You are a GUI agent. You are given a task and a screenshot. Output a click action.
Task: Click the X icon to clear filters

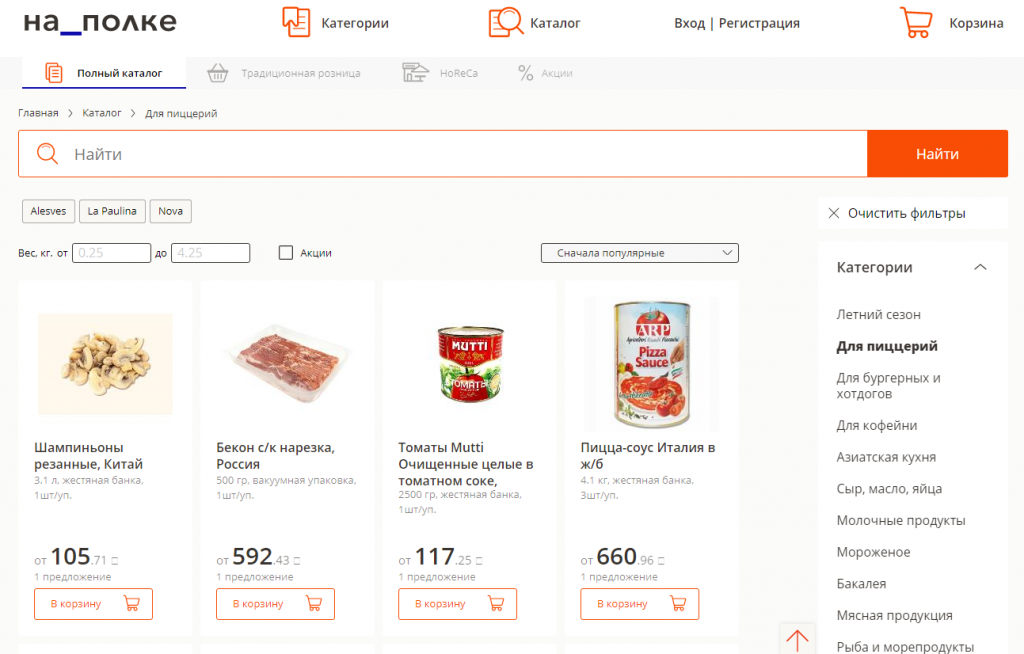pos(834,213)
